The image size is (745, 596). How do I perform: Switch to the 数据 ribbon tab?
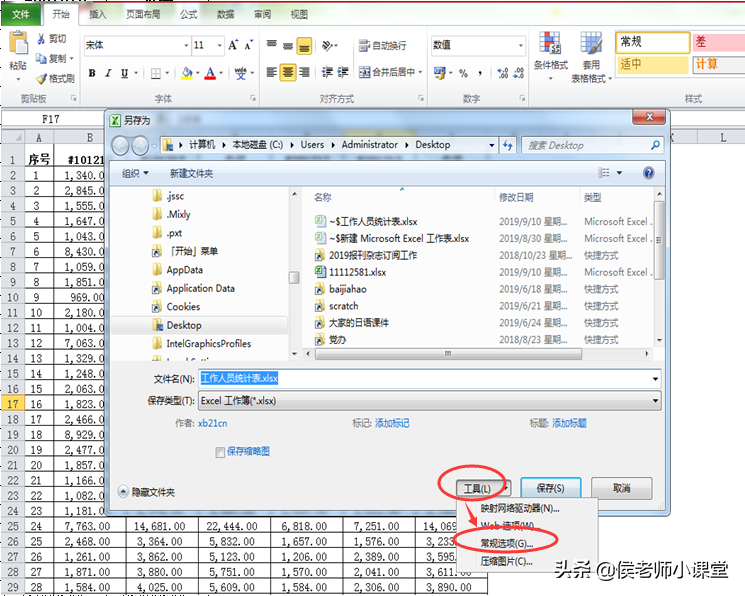click(x=225, y=15)
